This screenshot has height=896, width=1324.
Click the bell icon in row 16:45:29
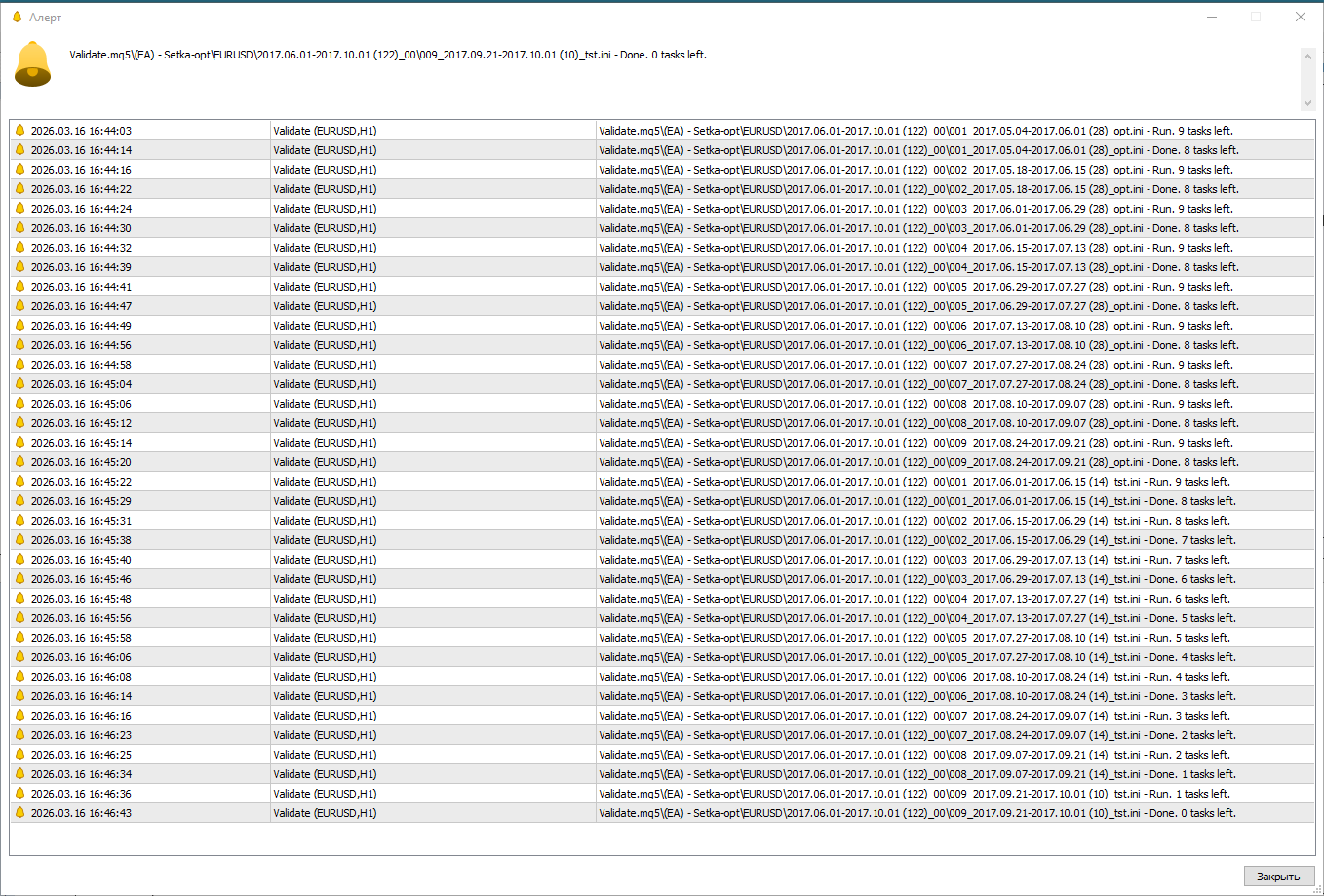(x=19, y=501)
